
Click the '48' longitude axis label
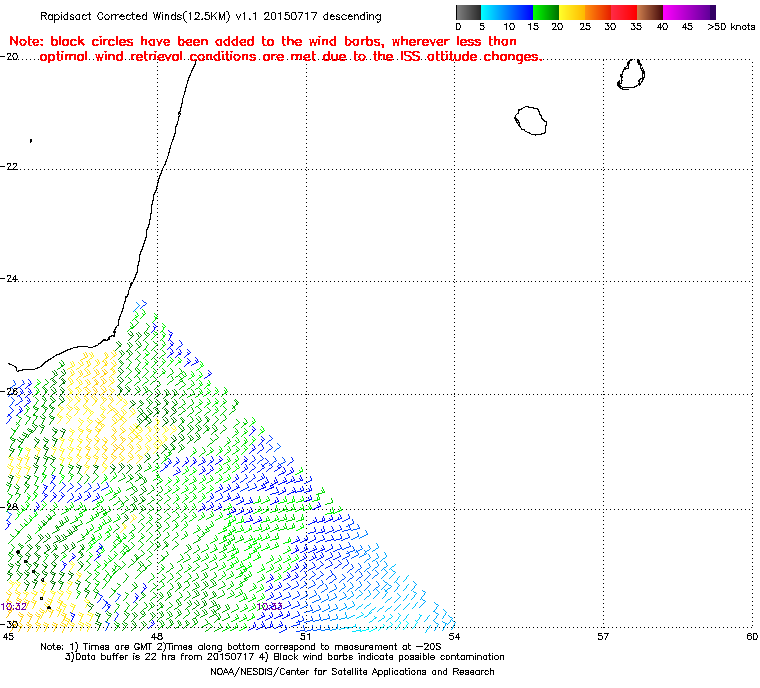click(x=156, y=636)
